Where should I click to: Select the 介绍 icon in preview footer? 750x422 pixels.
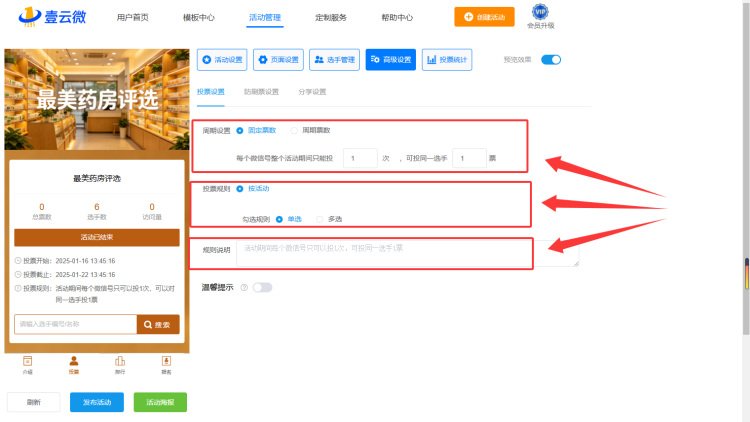click(28, 365)
